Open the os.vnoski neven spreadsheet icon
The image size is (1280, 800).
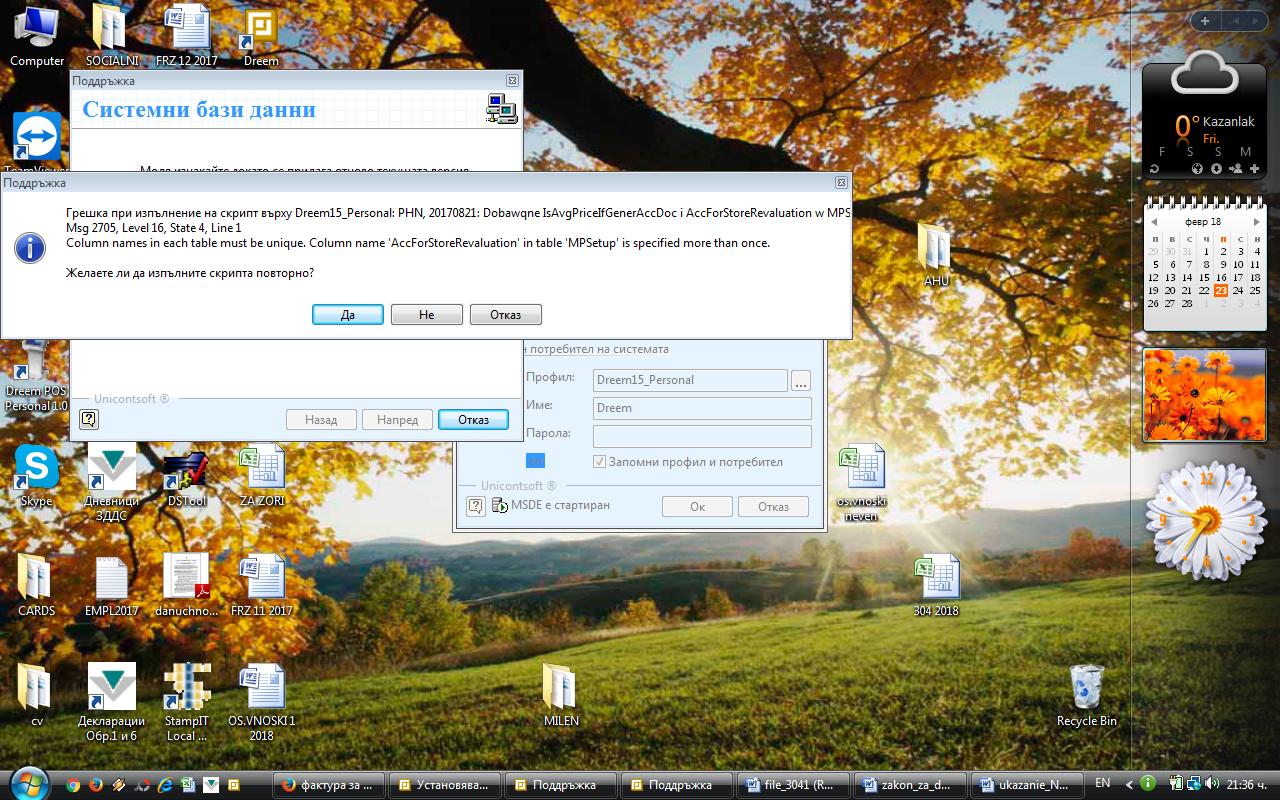861,483
